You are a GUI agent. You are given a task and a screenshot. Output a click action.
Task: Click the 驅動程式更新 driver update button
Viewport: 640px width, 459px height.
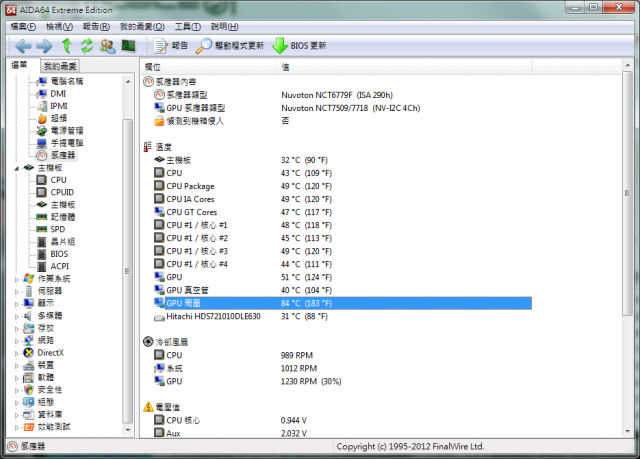pyautogui.click(x=229, y=46)
